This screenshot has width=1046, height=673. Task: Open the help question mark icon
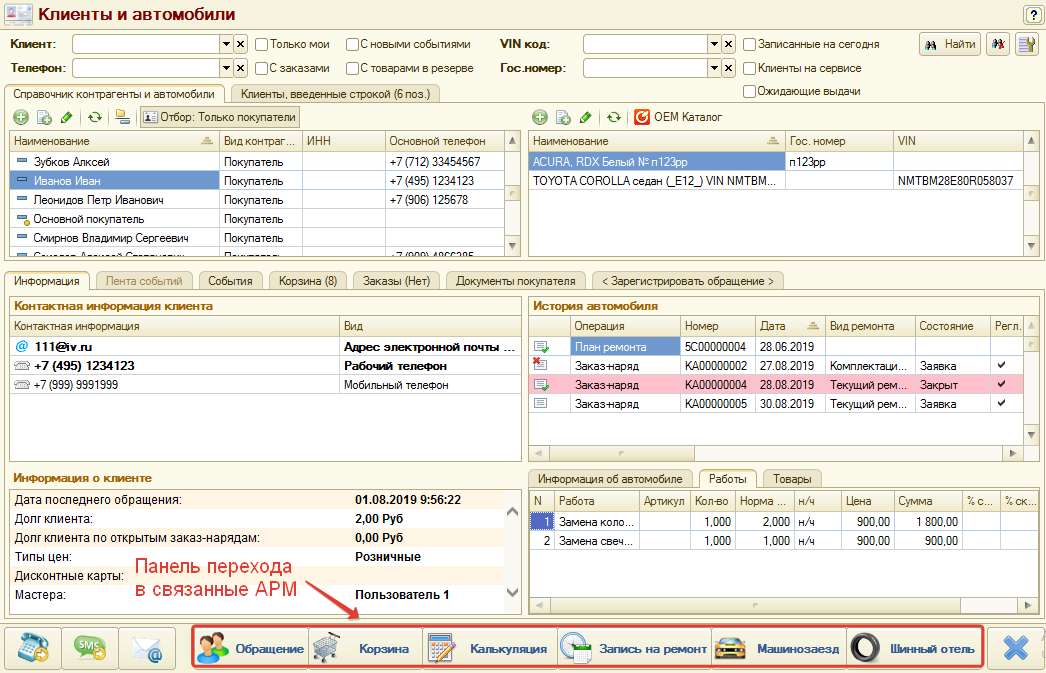(1031, 14)
